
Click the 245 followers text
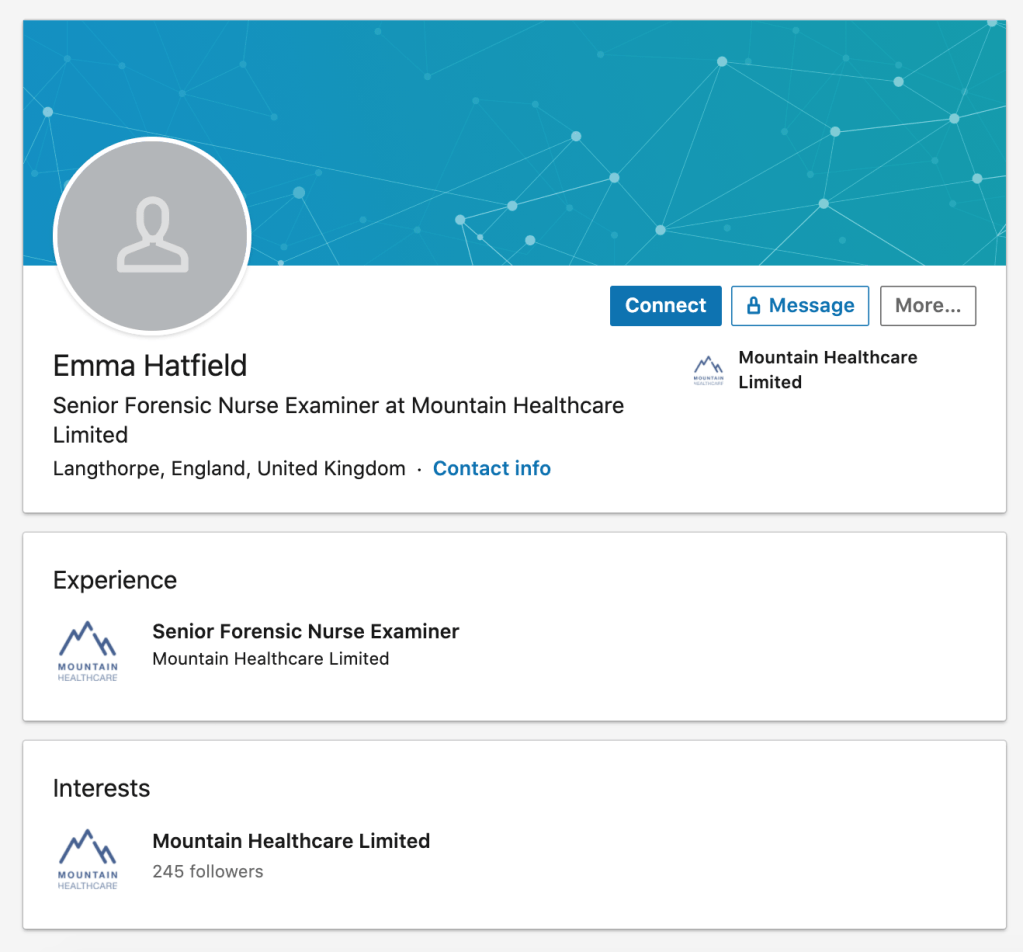208,871
